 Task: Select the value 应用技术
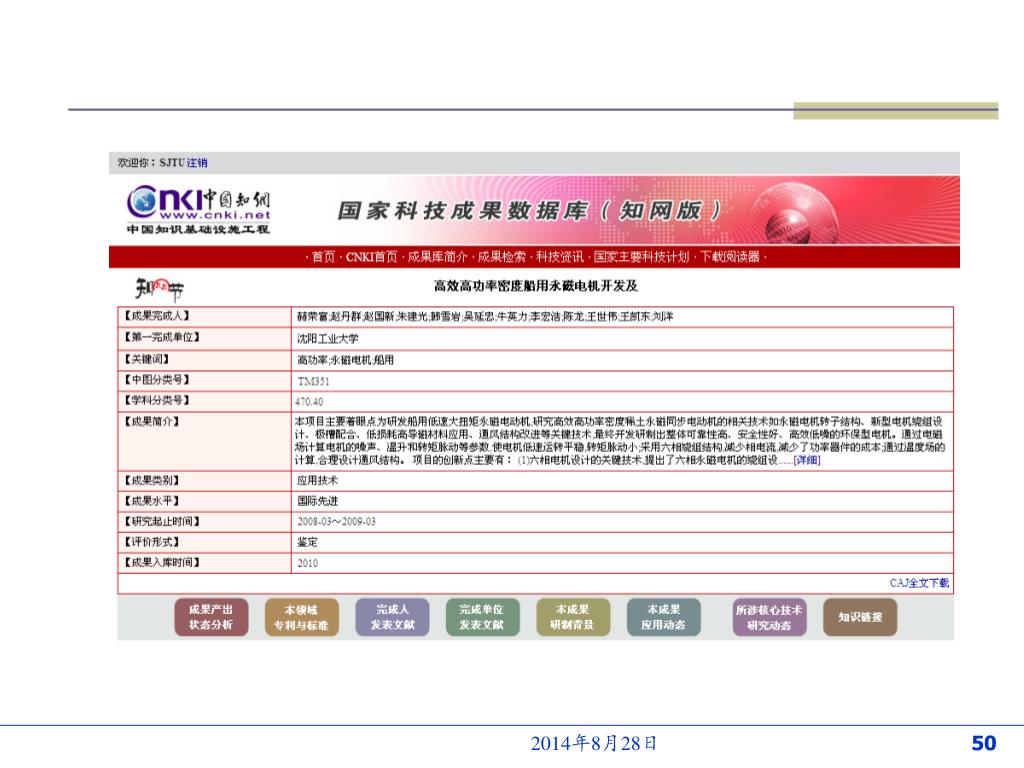coord(317,481)
